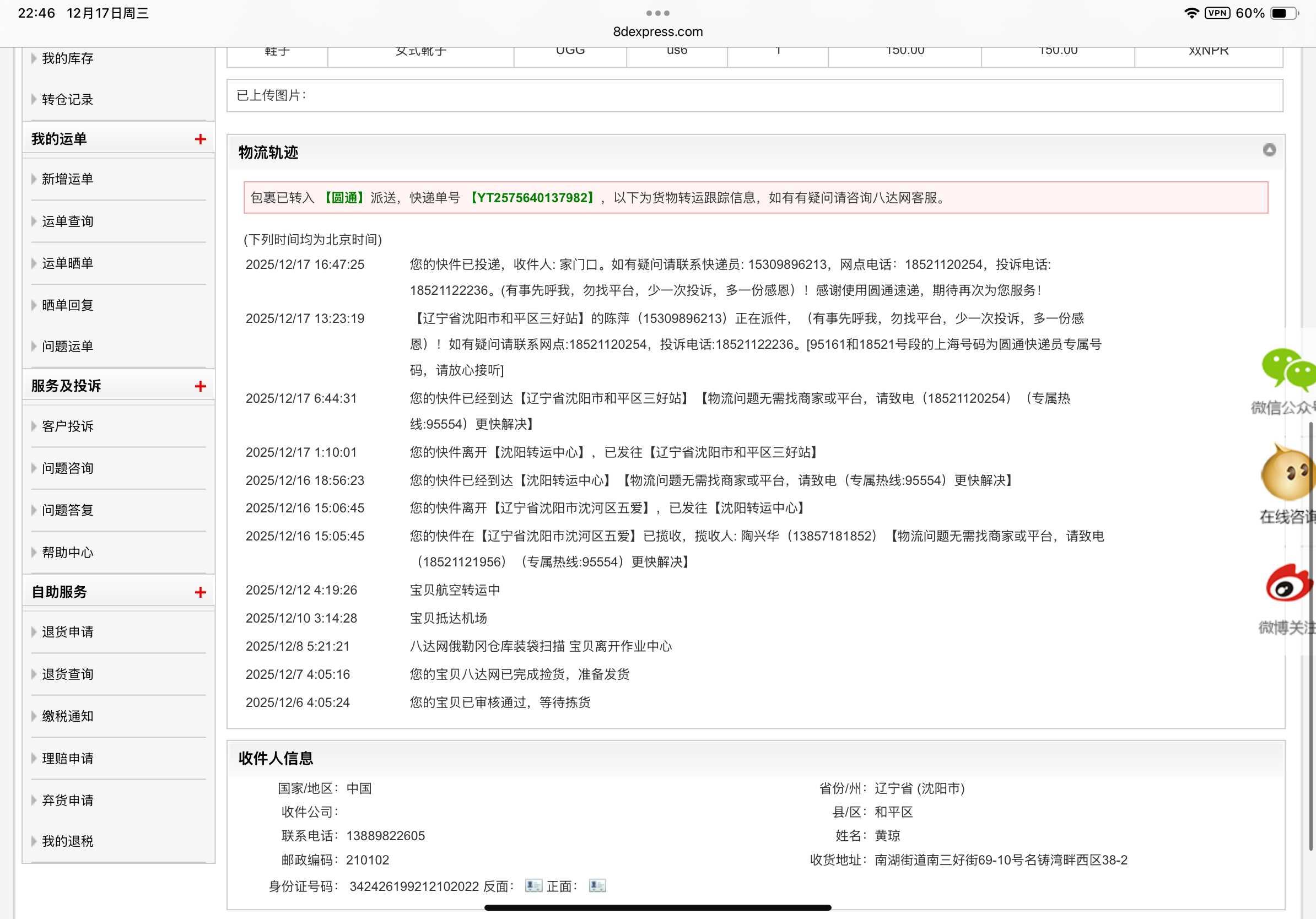Image resolution: width=1316 pixels, height=919 pixels.
Task: Open the ID card back-side image icon
Action: click(x=533, y=886)
